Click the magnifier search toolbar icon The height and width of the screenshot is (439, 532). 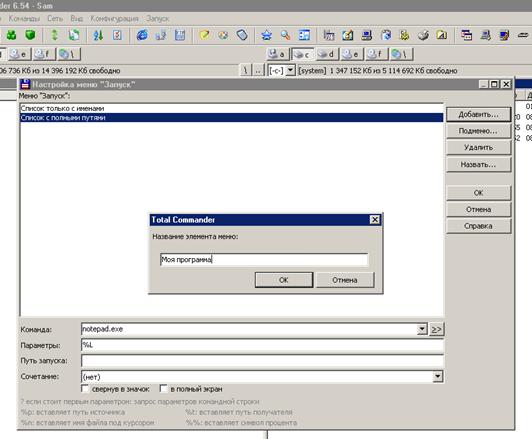pyautogui.click(x=285, y=35)
